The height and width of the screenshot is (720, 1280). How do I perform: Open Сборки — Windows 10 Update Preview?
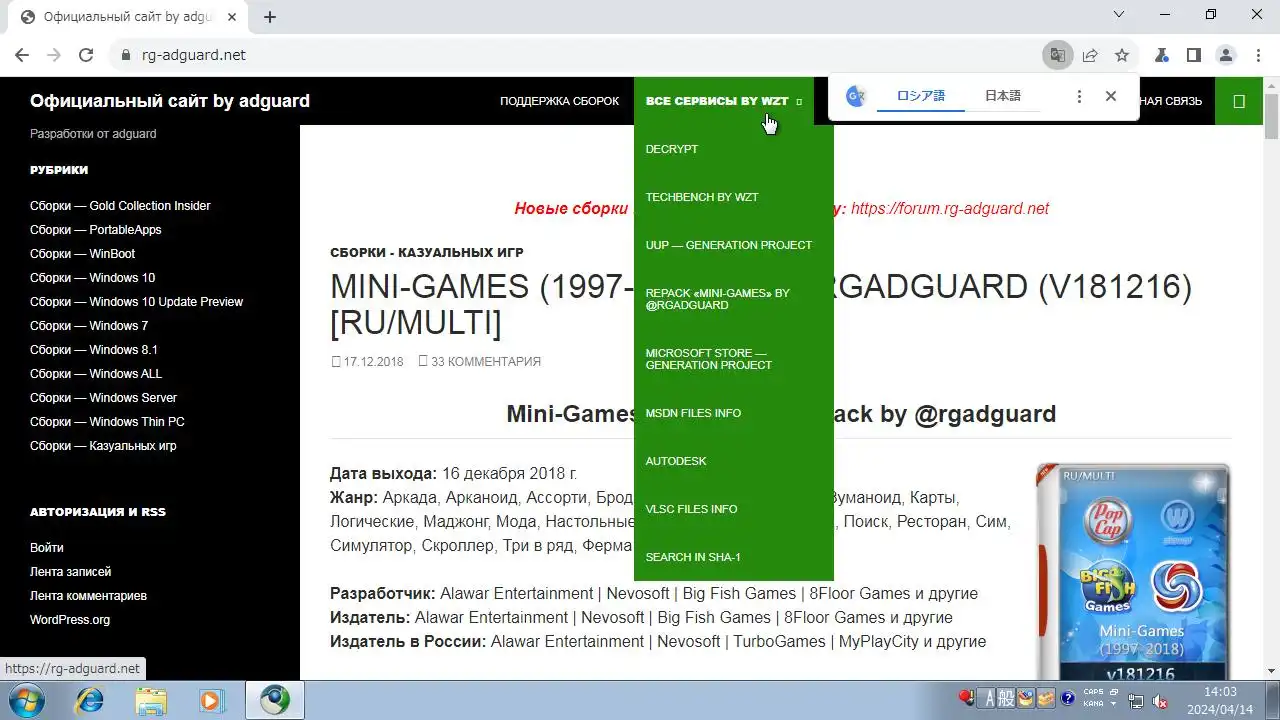(x=136, y=302)
